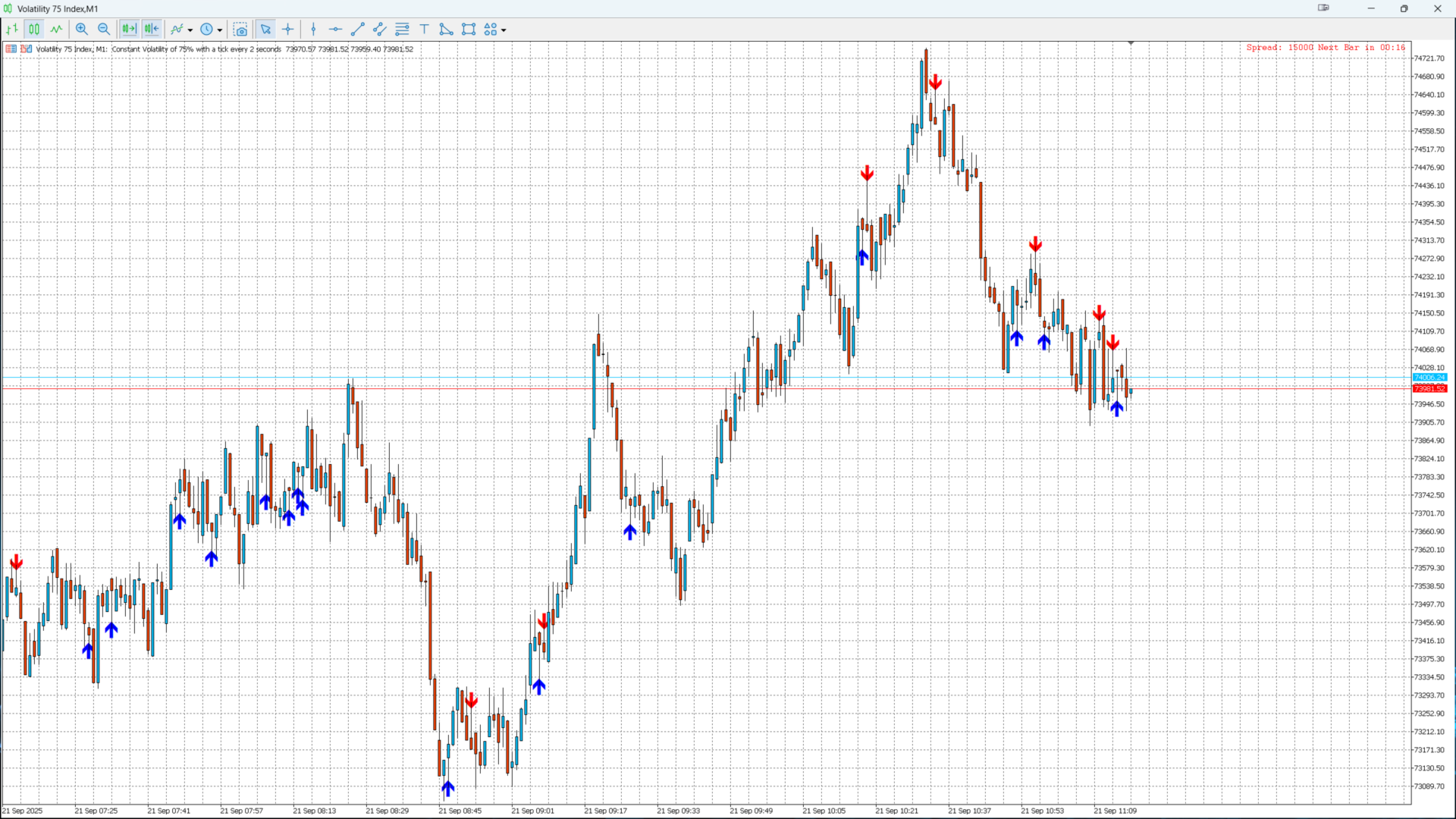The height and width of the screenshot is (819, 1456).
Task: Take a chart screenshot with camera icon
Action: [240, 30]
